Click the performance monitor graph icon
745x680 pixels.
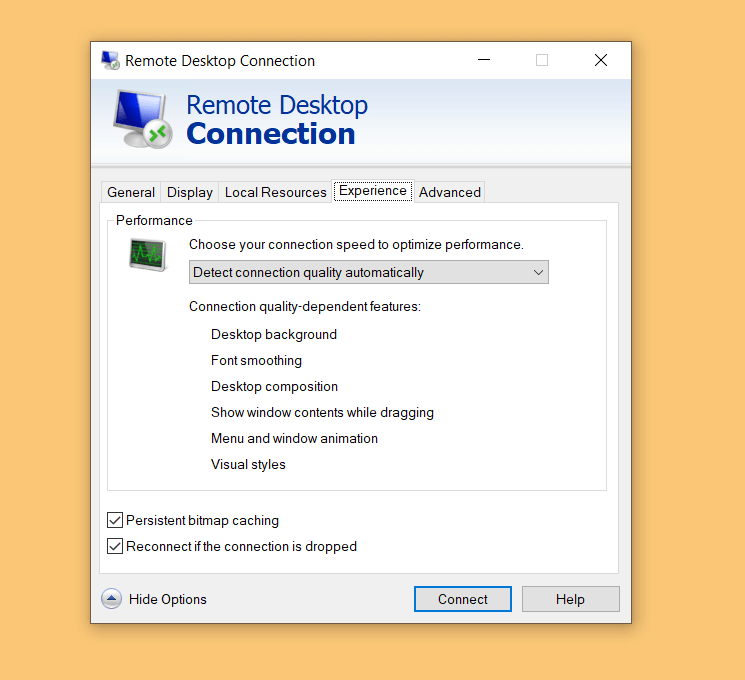point(148,255)
